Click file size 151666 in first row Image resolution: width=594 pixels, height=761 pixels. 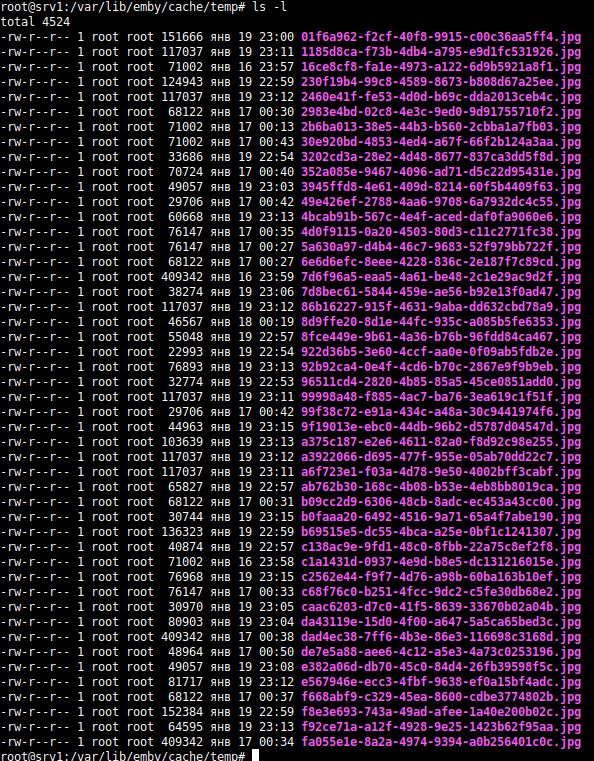[x=182, y=37]
